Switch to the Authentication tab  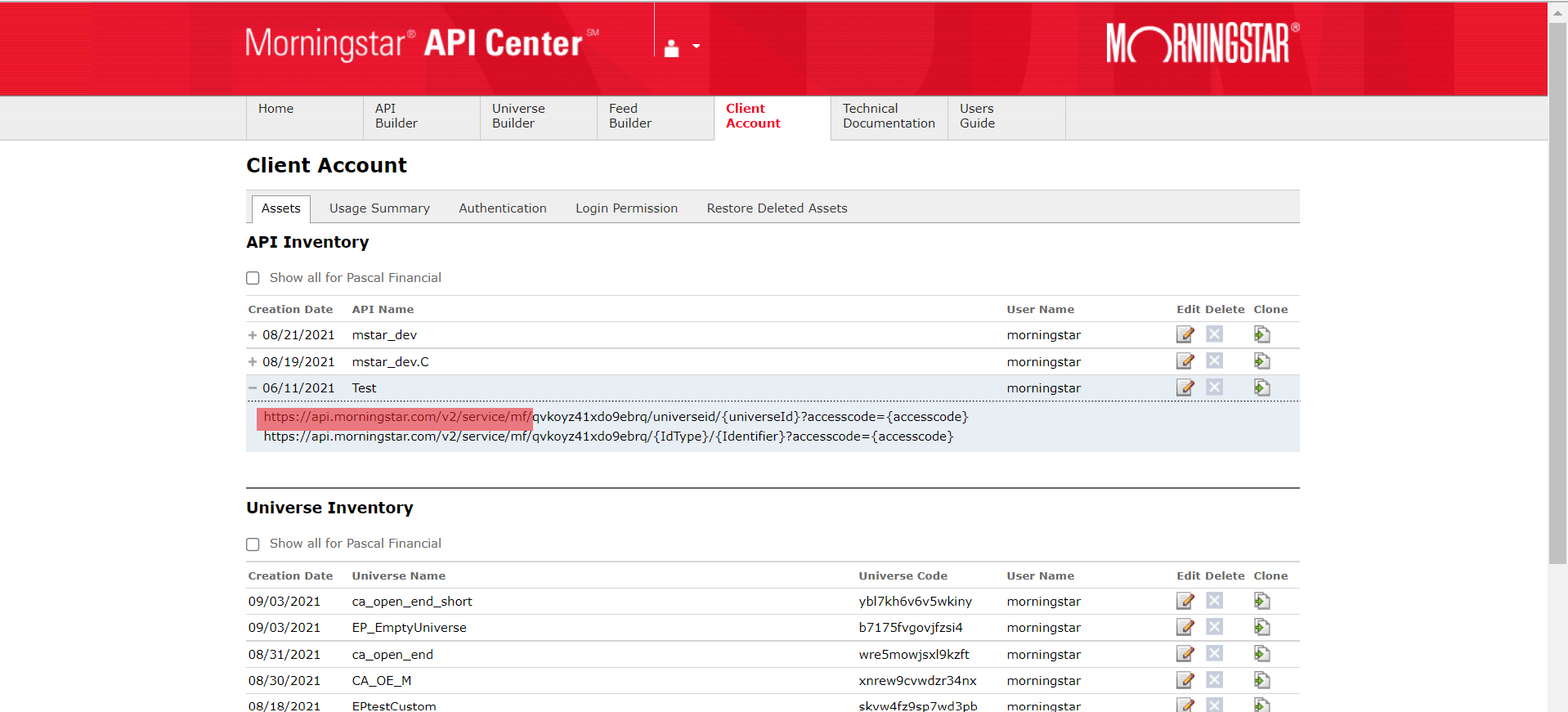tap(503, 208)
